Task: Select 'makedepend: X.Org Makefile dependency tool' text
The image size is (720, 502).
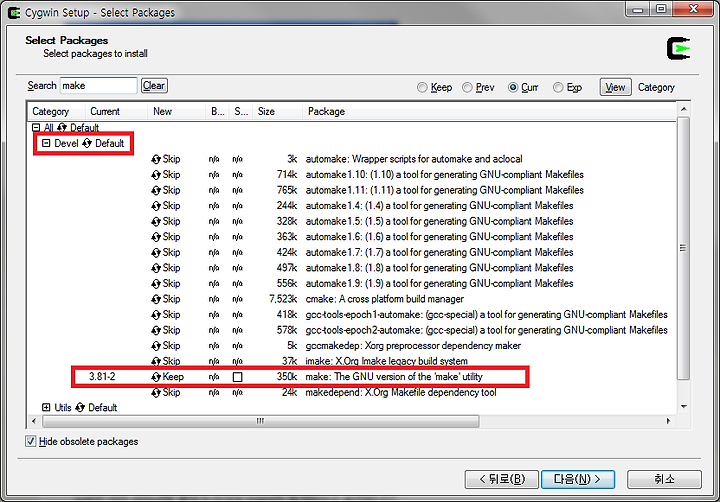Action: tap(401, 393)
